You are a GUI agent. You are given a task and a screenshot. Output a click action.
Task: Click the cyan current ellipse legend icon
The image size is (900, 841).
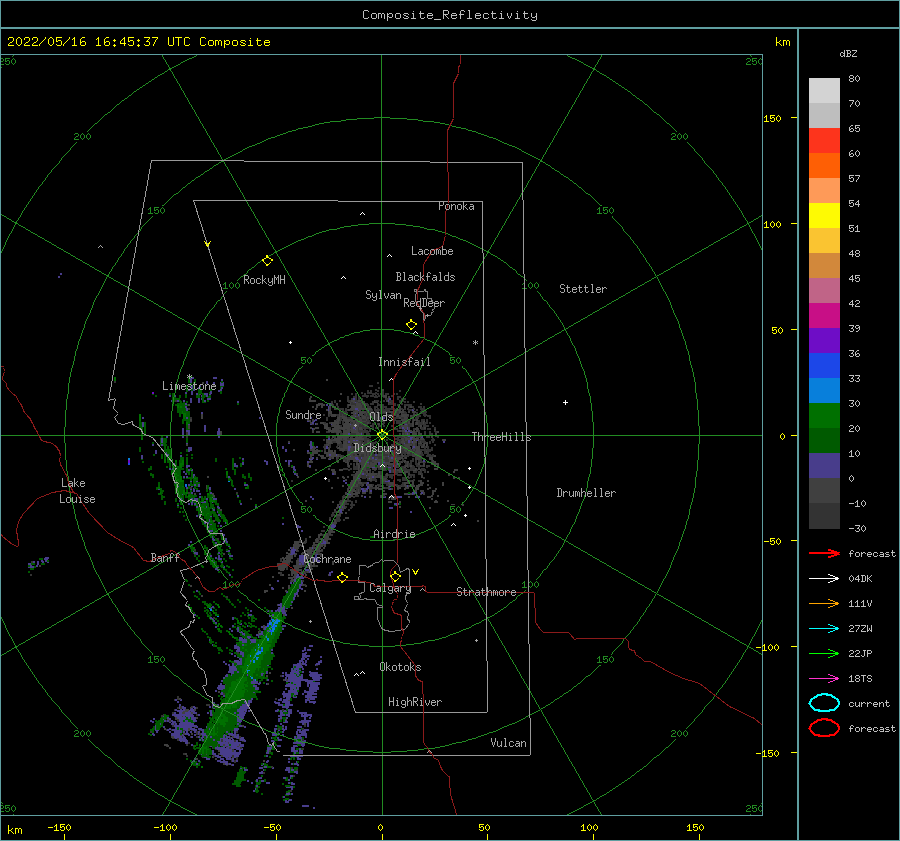coord(824,703)
